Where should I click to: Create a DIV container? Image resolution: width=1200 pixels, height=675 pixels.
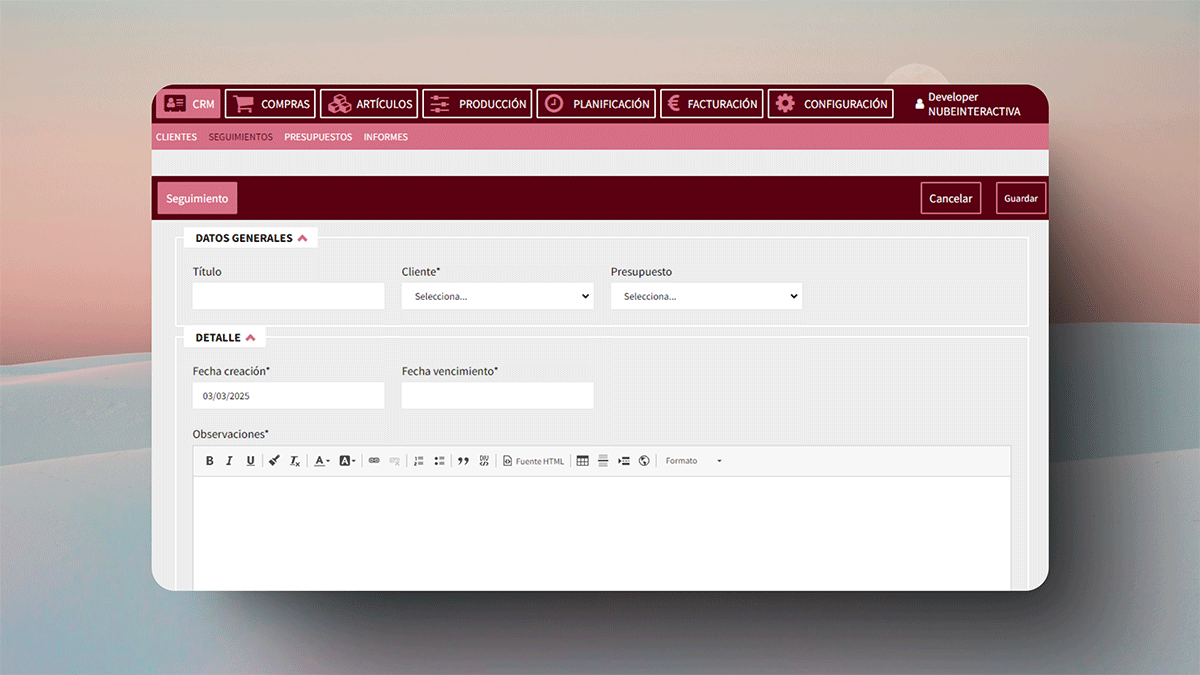click(x=484, y=461)
